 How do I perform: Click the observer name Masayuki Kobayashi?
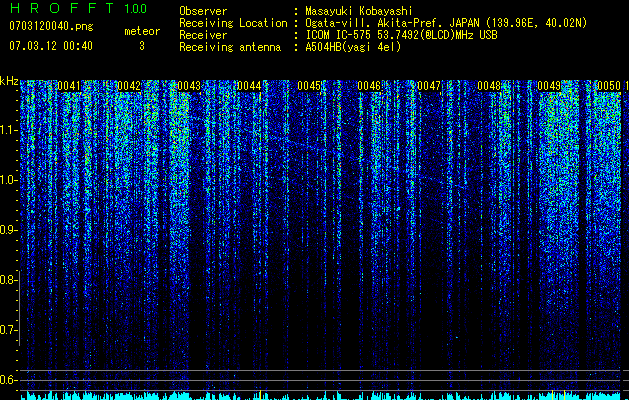coord(358,11)
